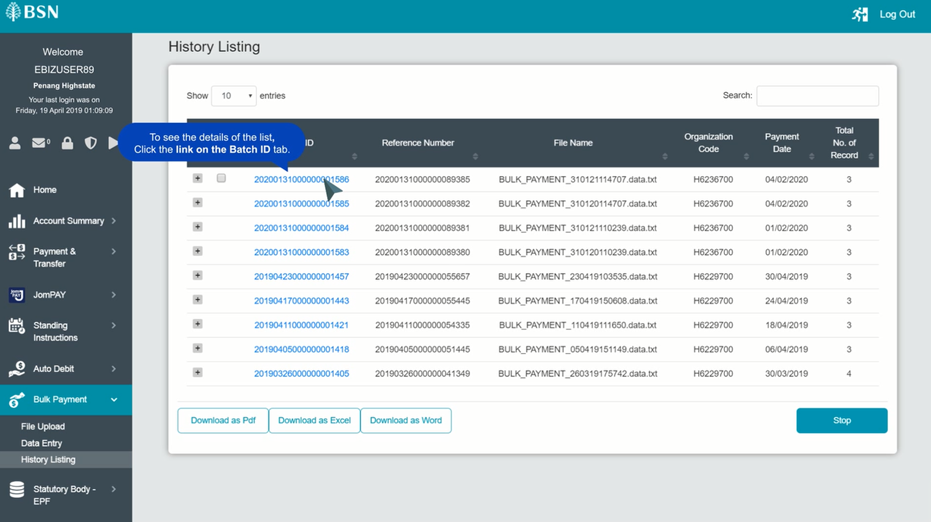
Task: Click the BSN logo
Action: point(32,12)
